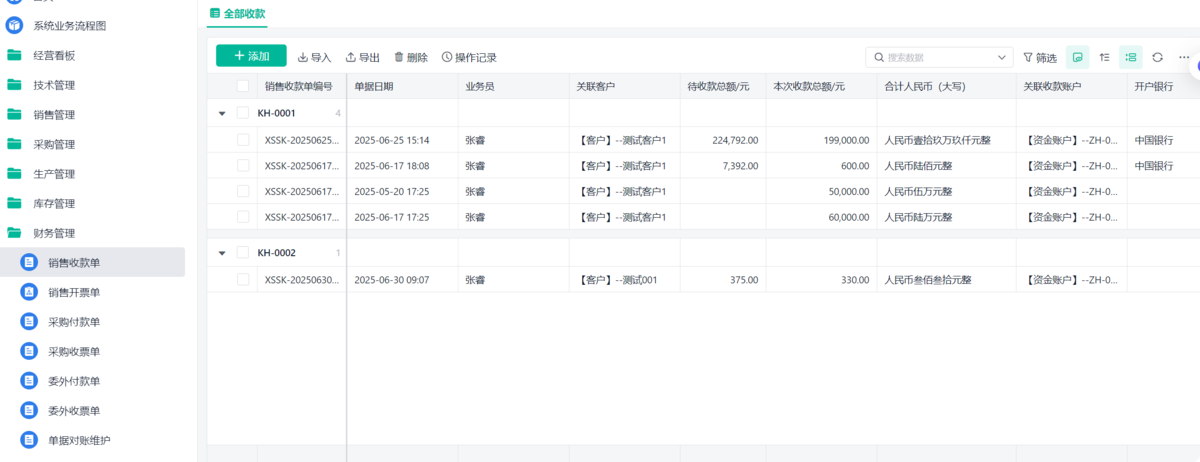The image size is (1200, 462).
Task: Check the KH-0001 group checkbox
Action: coord(243,113)
